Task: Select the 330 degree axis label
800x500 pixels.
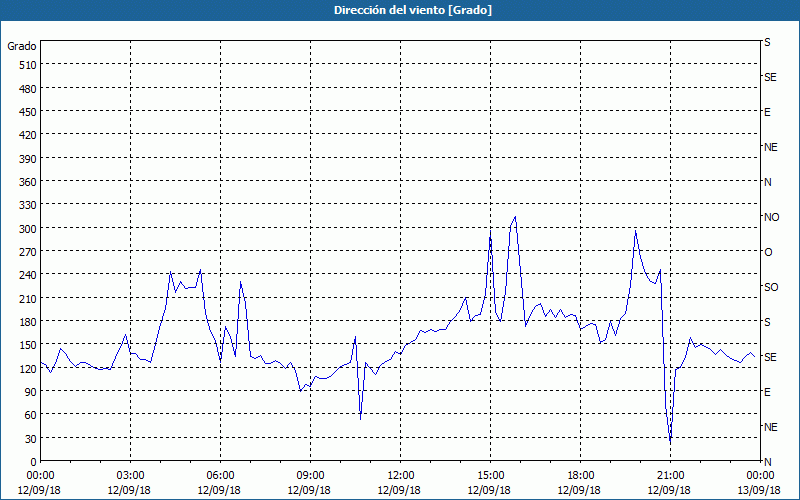Action: pyautogui.click(x=28, y=205)
